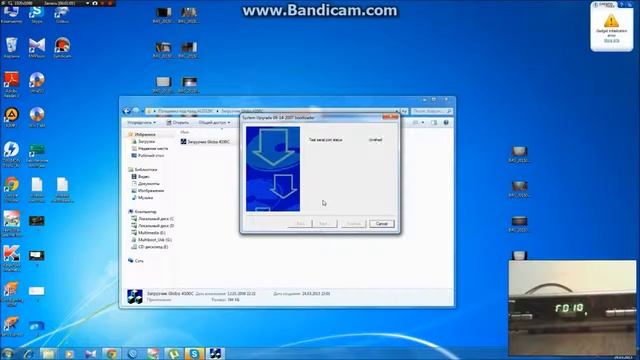This screenshot has width=640, height=360.
Task: Click the Имя column header
Action: 185,132
